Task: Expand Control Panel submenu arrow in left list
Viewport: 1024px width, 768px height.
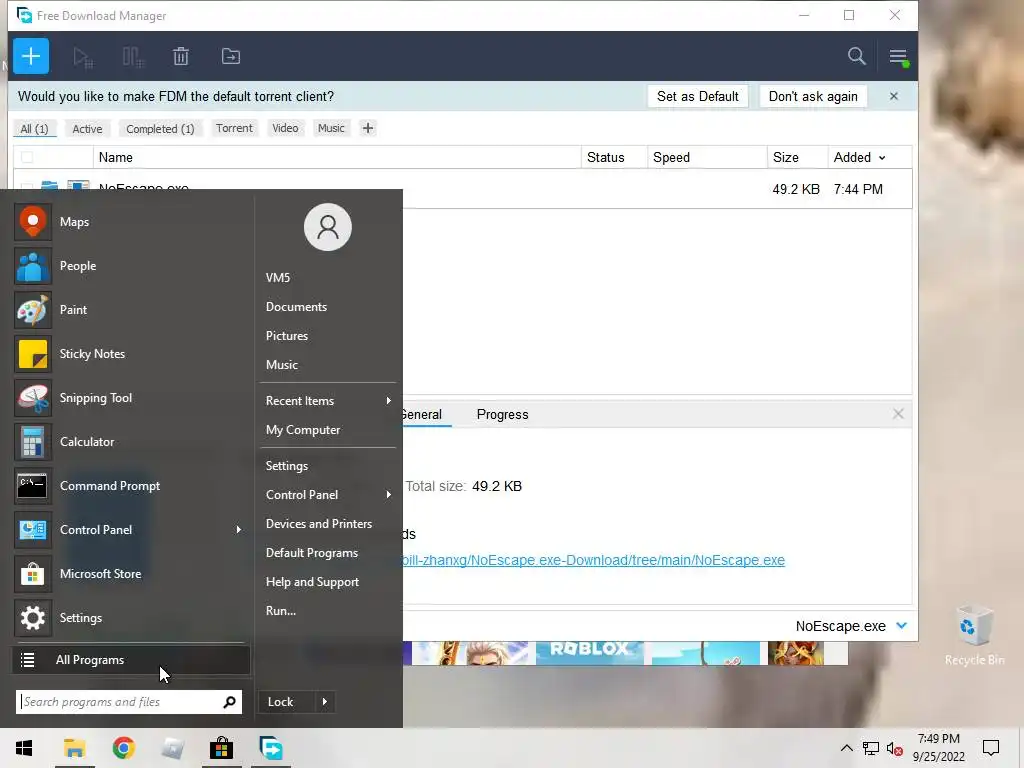Action: coord(238,530)
